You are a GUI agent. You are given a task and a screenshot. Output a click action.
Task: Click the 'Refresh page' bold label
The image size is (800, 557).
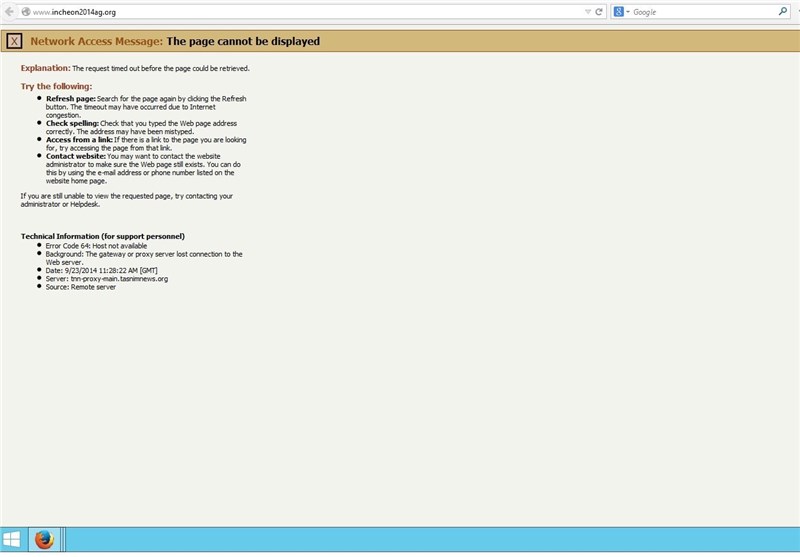click(x=70, y=99)
